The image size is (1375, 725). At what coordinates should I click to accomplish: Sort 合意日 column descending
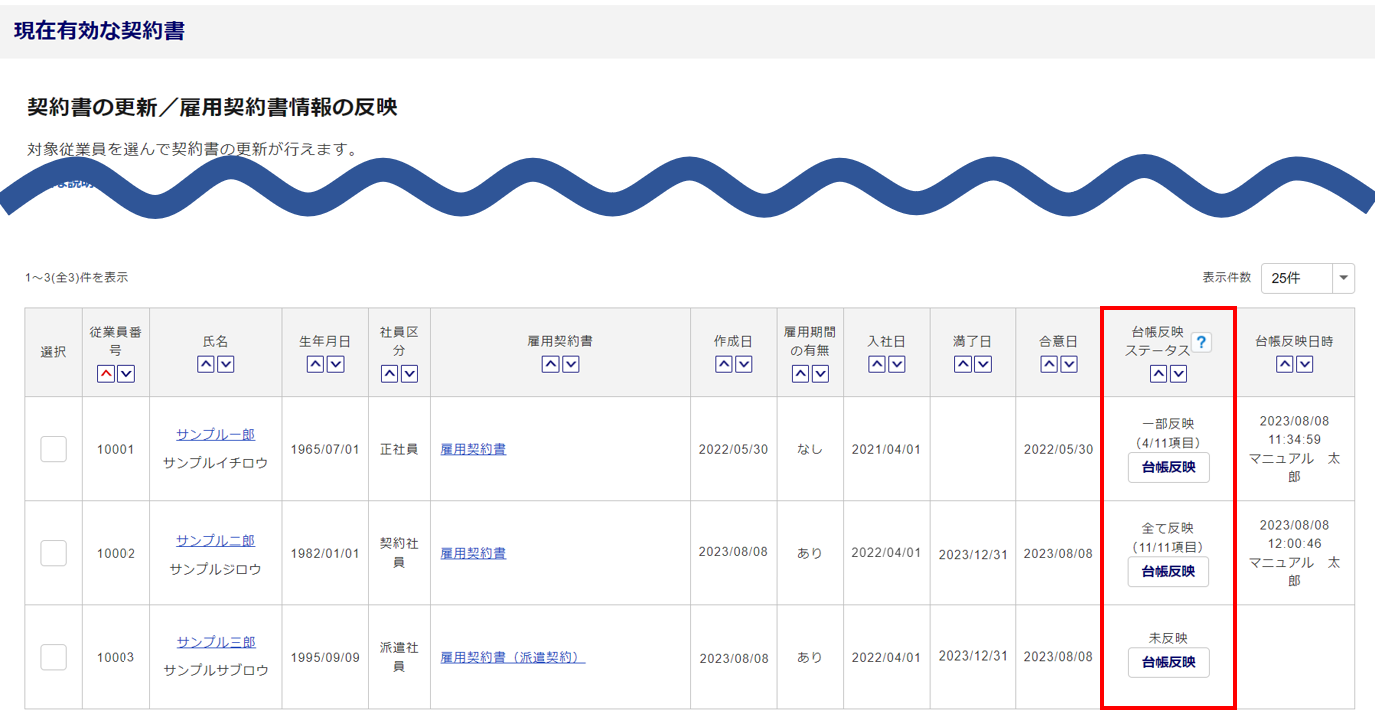[1068, 365]
